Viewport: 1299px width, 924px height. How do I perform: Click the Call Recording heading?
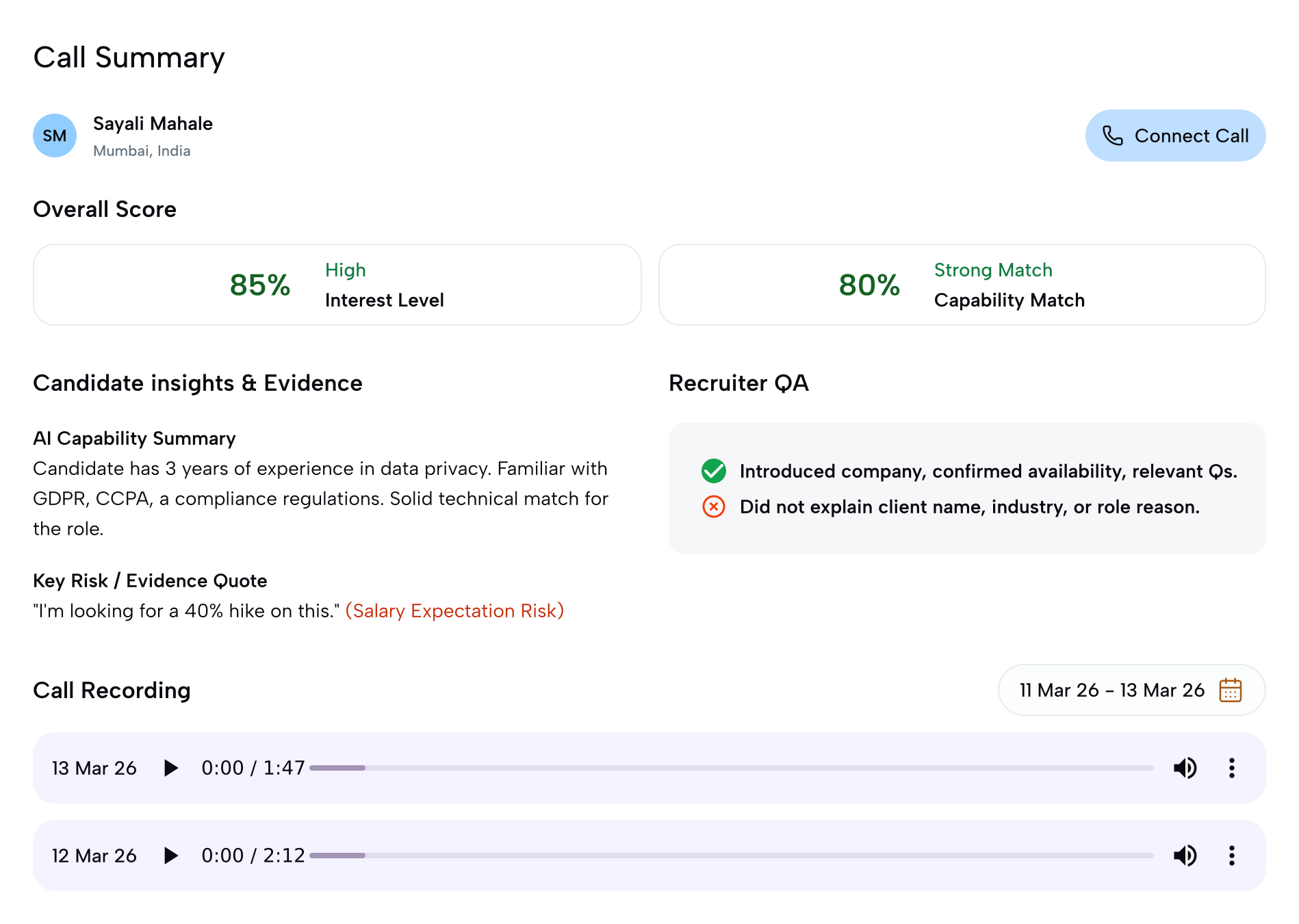pos(112,690)
